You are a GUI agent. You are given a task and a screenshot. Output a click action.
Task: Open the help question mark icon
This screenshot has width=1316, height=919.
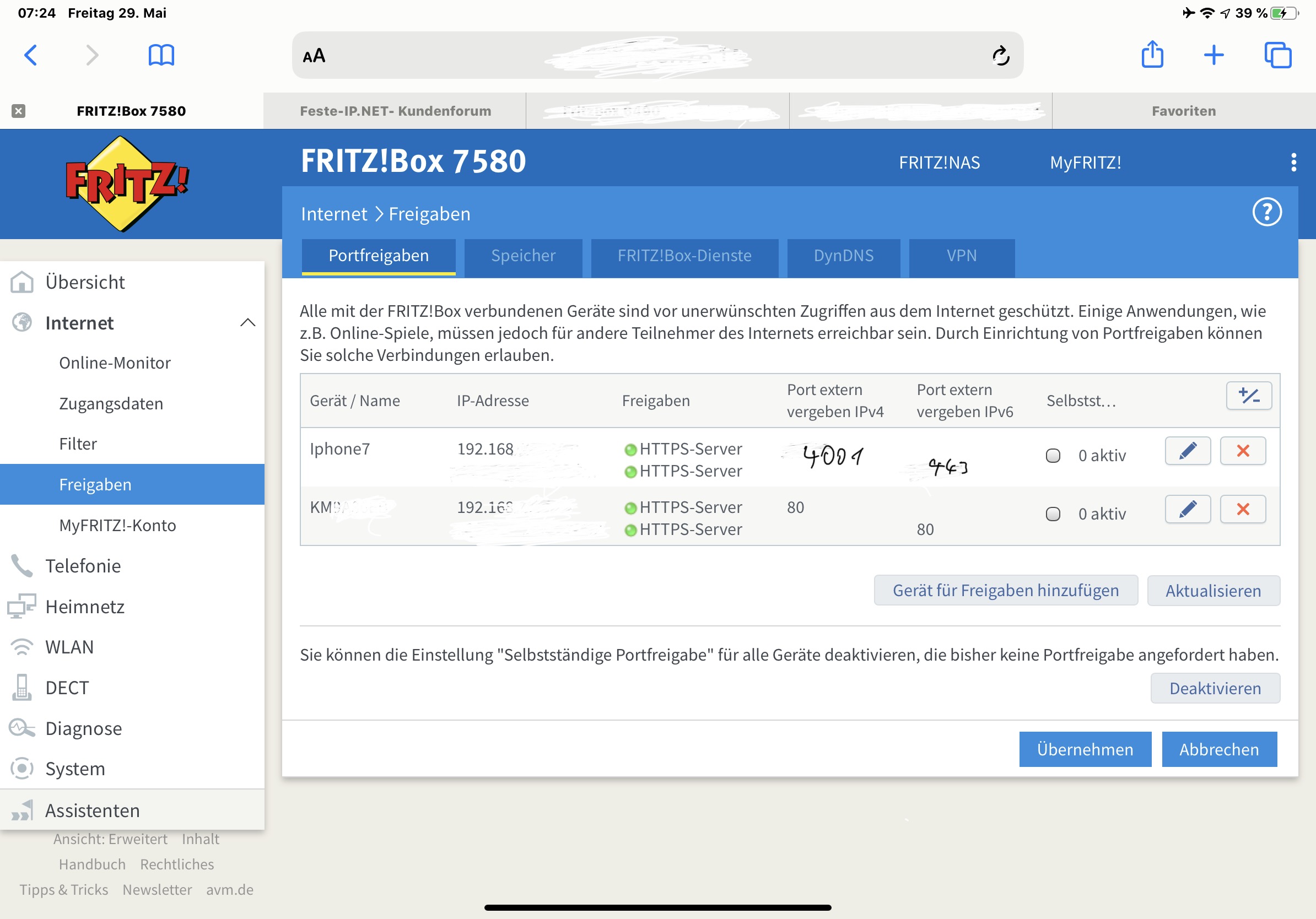pos(1266,213)
